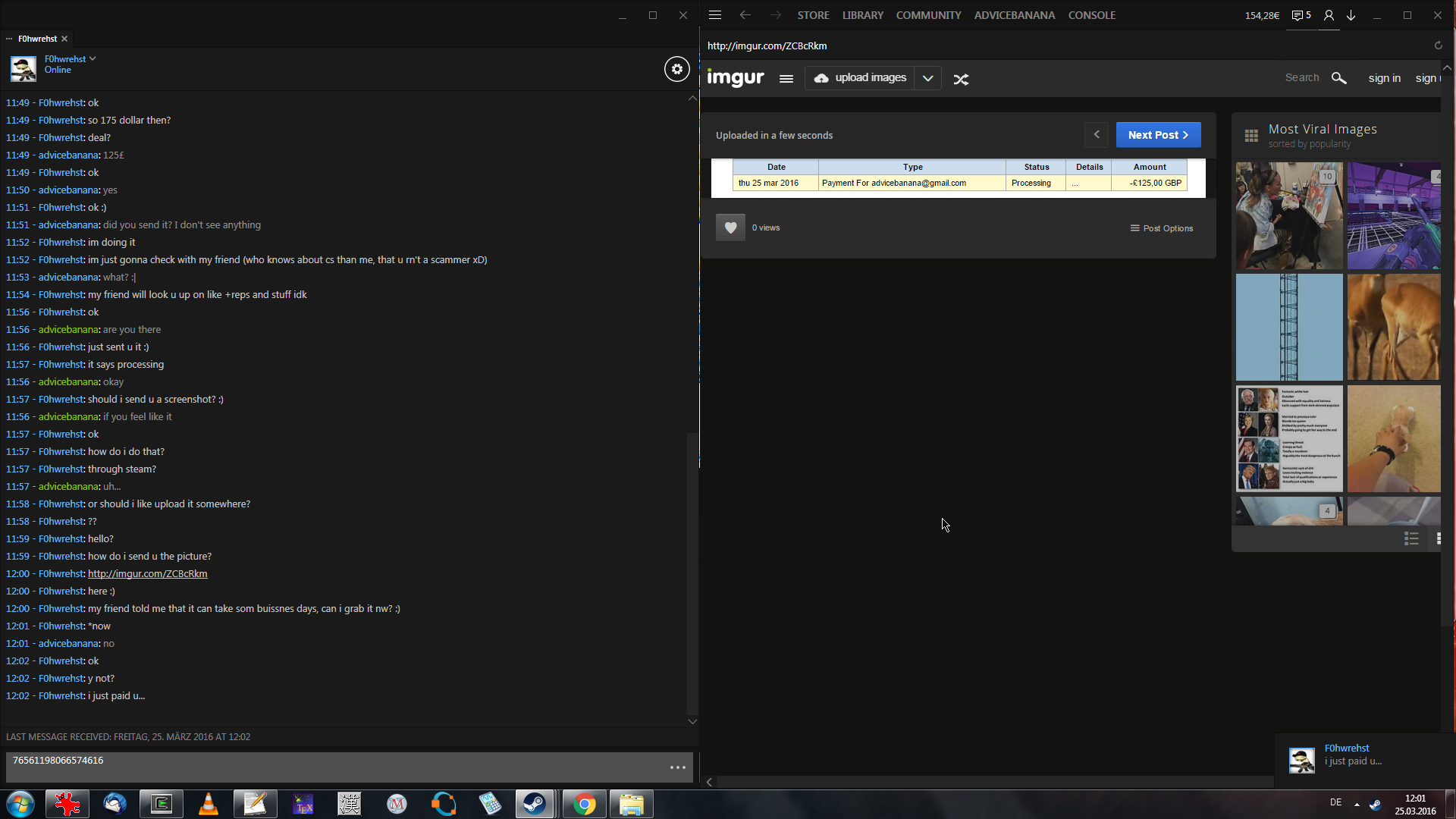Viewport: 1456px width, 819px height.
Task: Reload the Steam browser page
Action: [1438, 45]
